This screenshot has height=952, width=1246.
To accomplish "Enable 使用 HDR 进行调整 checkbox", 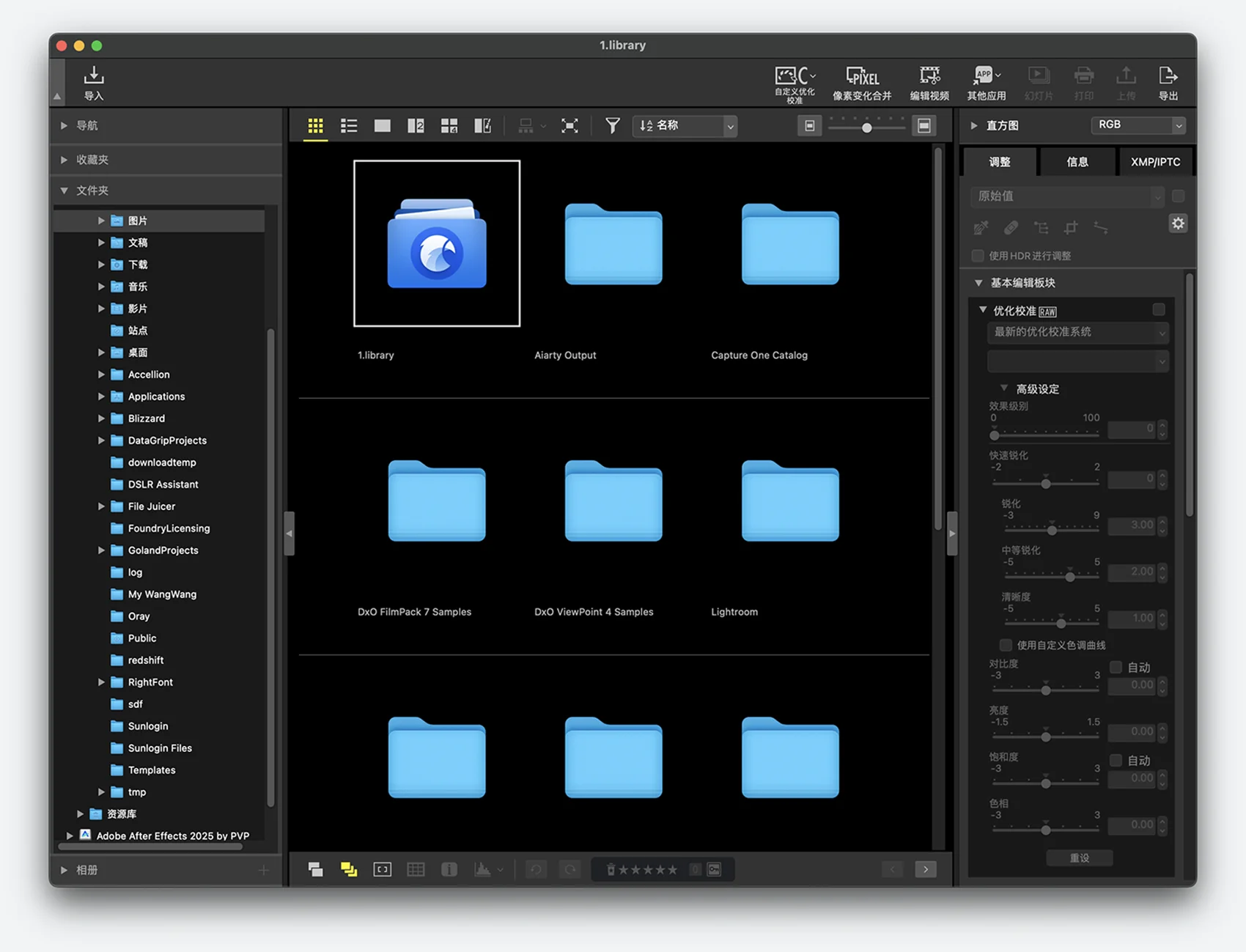I will click(x=978, y=256).
